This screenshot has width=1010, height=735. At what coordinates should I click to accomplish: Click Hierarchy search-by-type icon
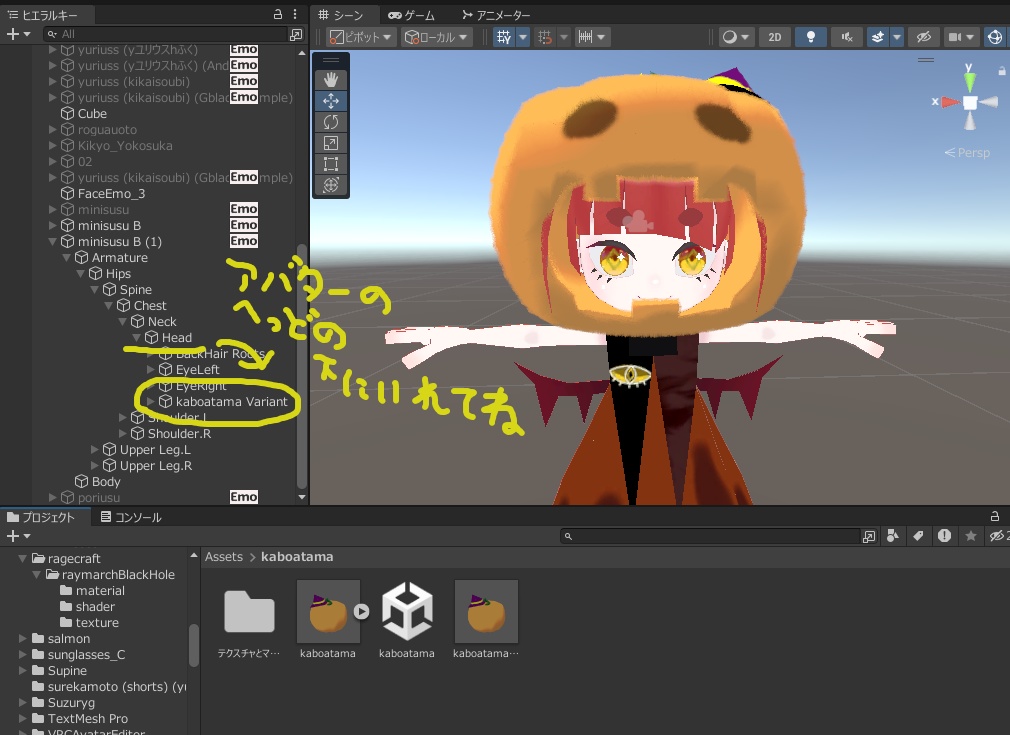(296, 34)
